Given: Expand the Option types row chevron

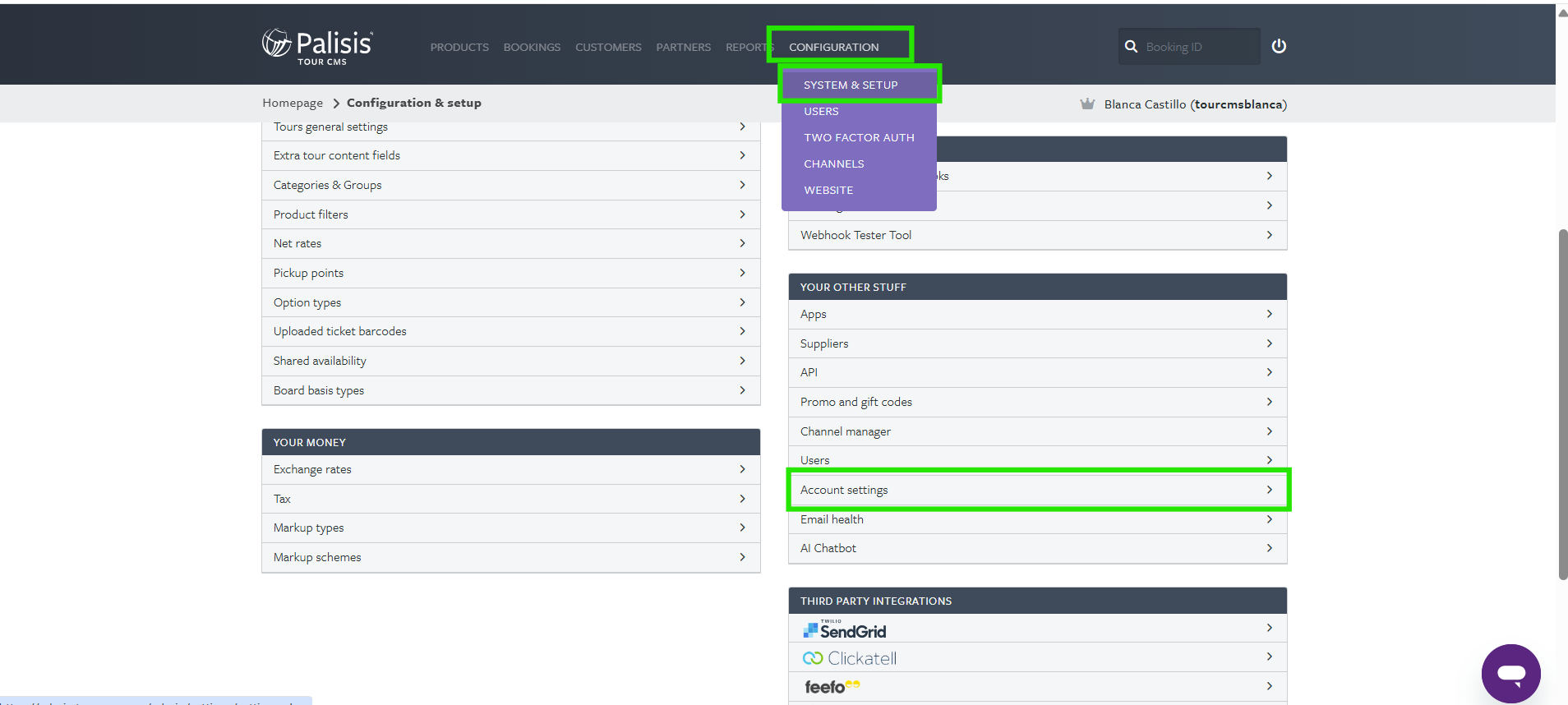Looking at the screenshot, I should [742, 302].
